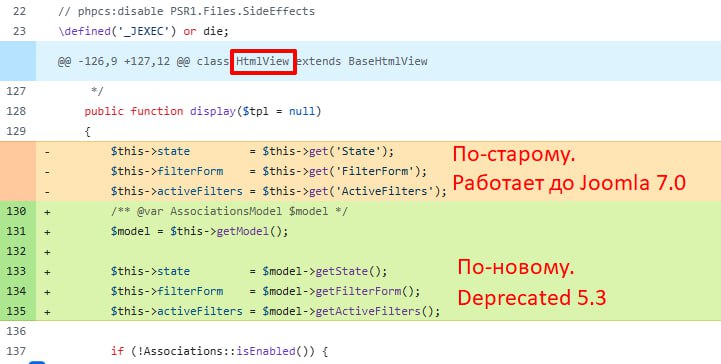The height and width of the screenshot is (364, 721).
Task: Select added line with $model->getState()
Action: click(x=249, y=271)
